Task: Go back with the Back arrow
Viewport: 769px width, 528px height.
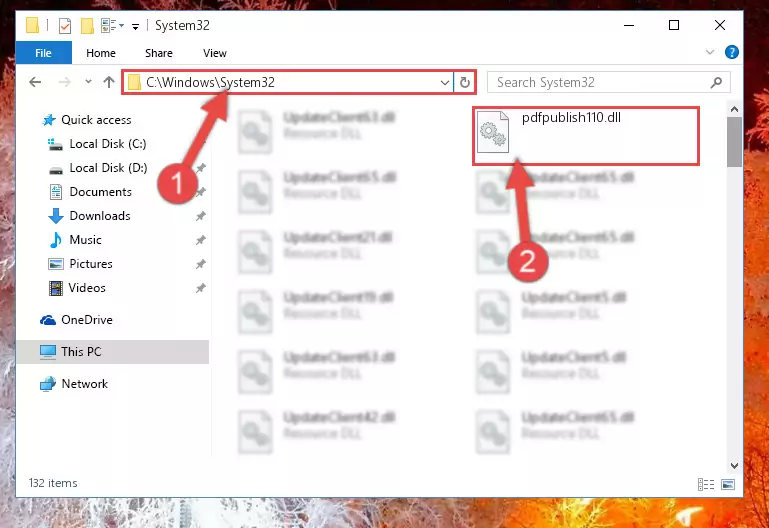Action: tap(35, 82)
